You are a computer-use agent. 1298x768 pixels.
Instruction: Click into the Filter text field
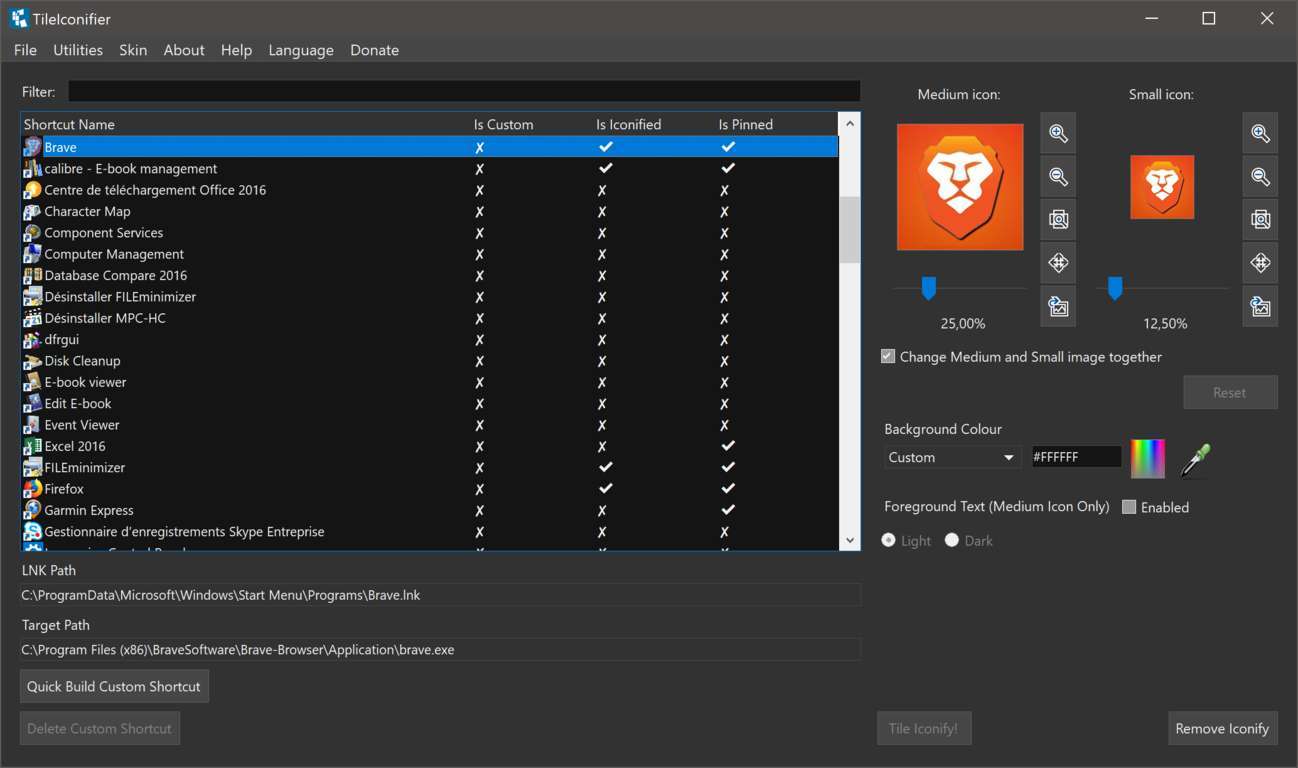pos(464,91)
